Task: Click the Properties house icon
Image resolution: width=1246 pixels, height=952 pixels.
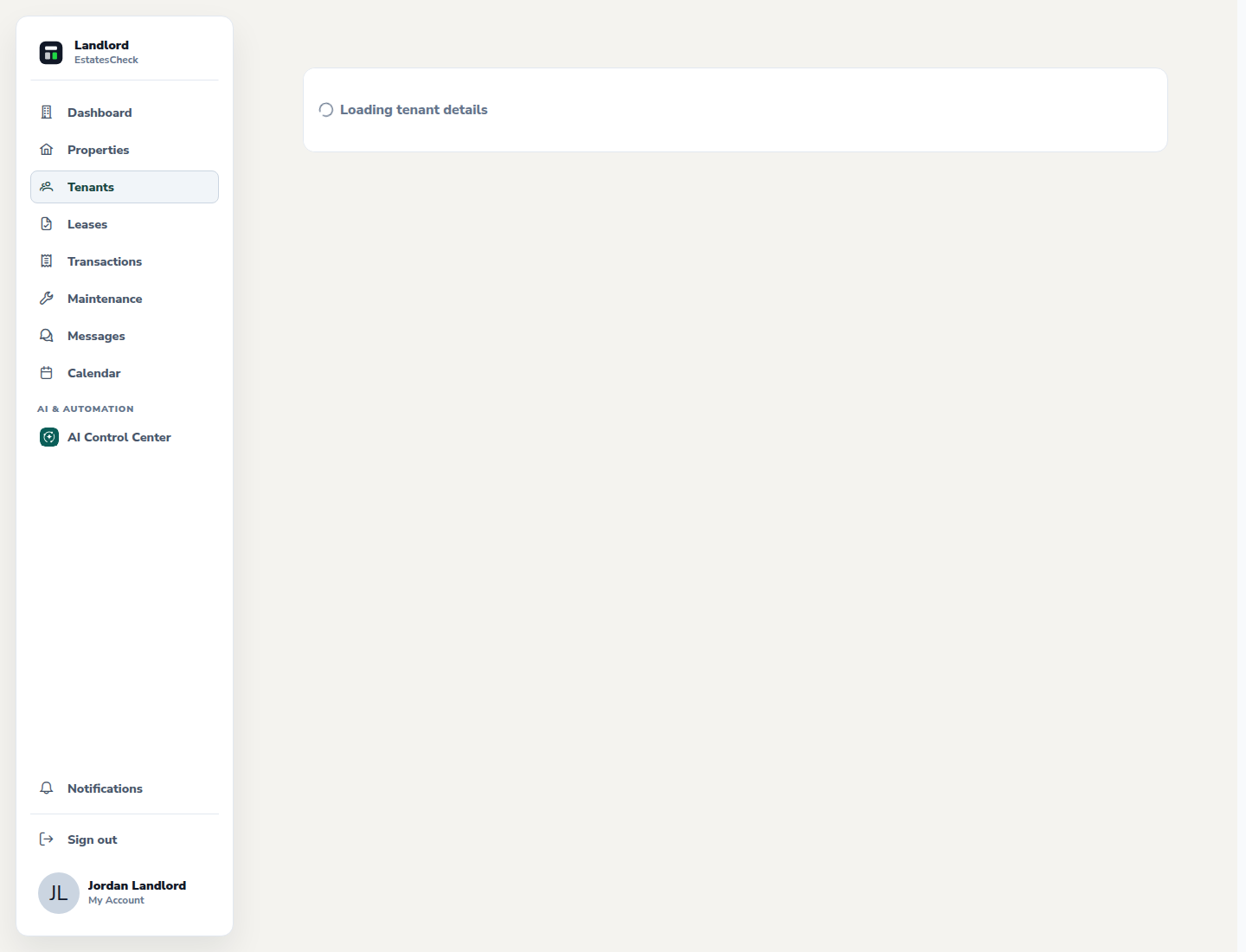Action: coord(47,150)
